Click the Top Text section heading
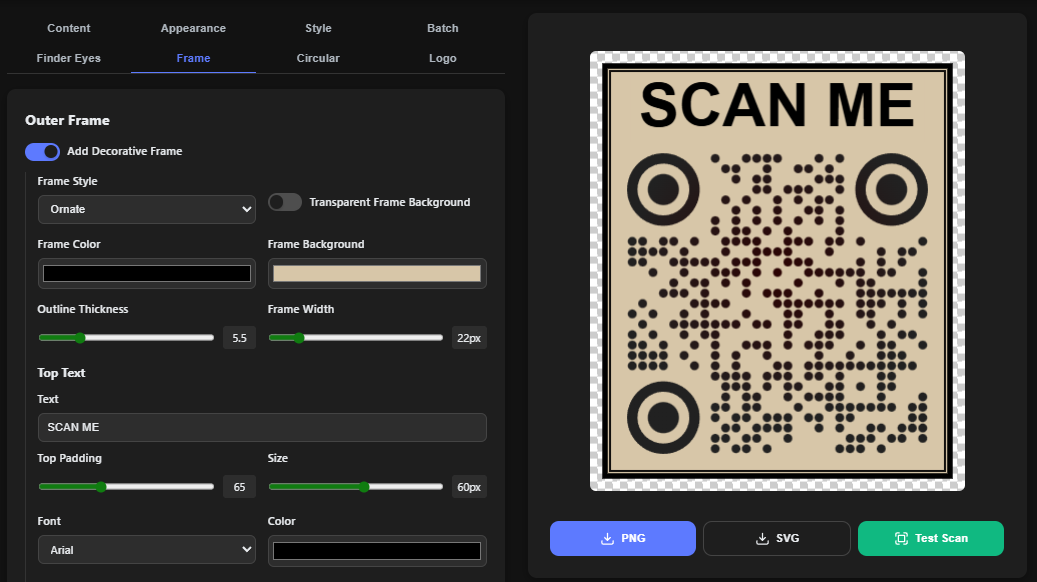 62,373
